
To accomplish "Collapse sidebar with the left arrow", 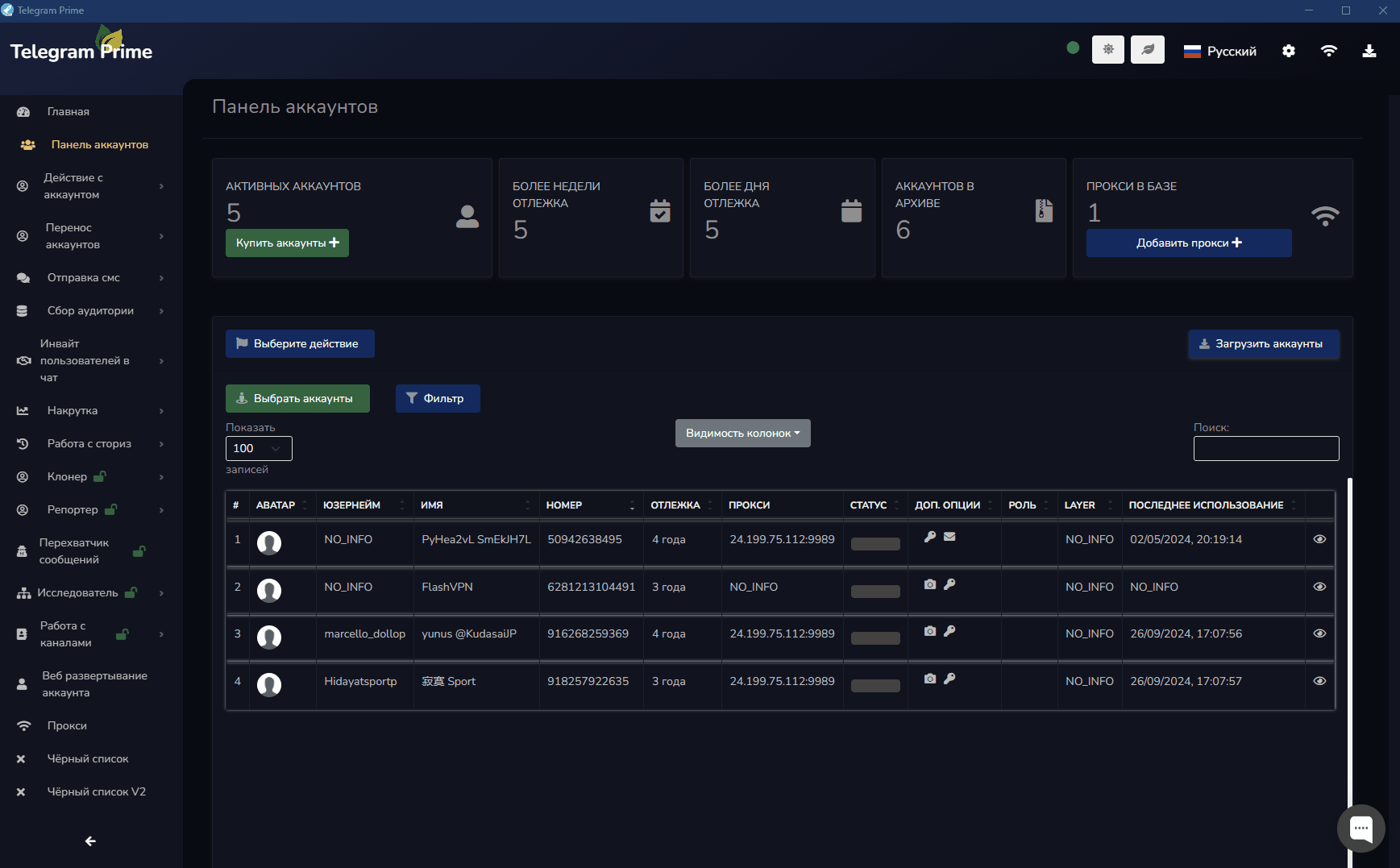I will tap(90, 841).
